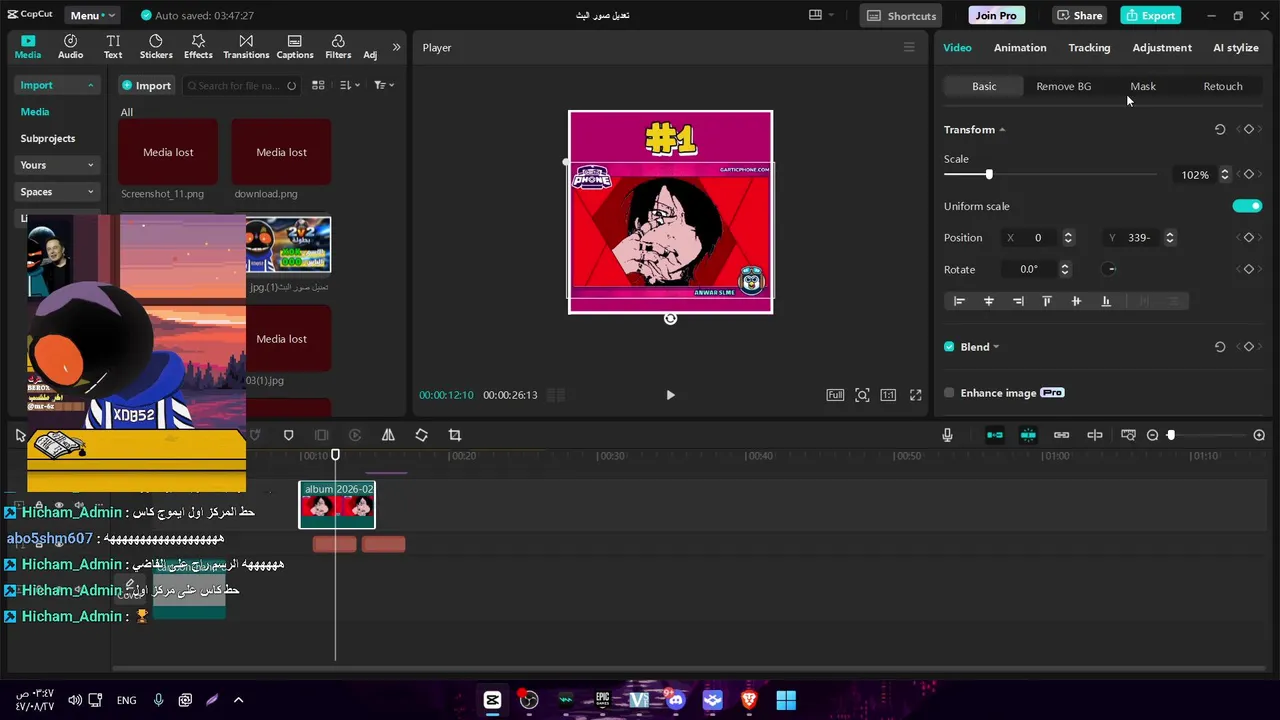Click the Full preview quality icon
1280x720 pixels.
point(835,395)
